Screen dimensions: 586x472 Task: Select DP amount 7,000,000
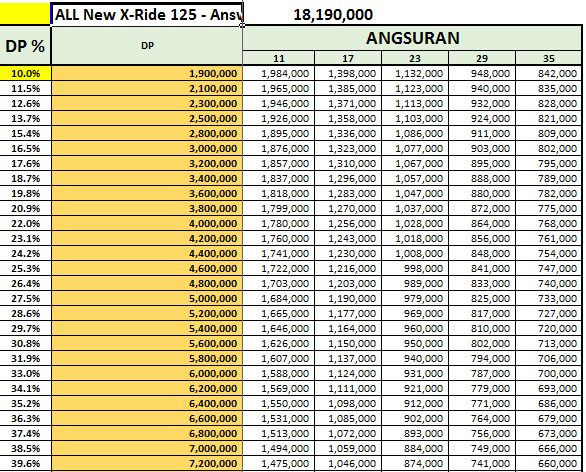tap(147, 448)
